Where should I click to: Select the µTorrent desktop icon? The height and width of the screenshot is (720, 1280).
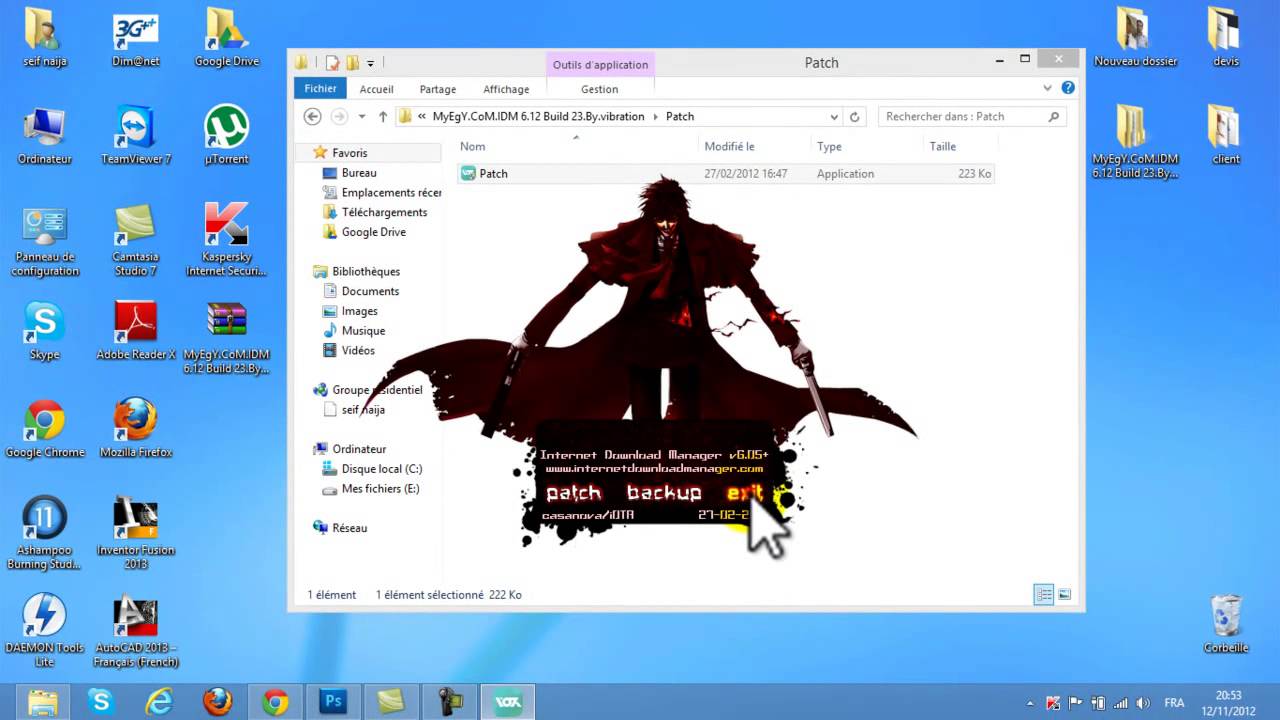click(x=227, y=136)
